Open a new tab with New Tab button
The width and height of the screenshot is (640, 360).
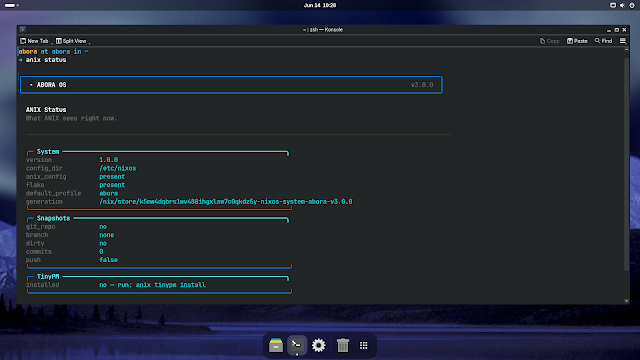tap(34, 41)
